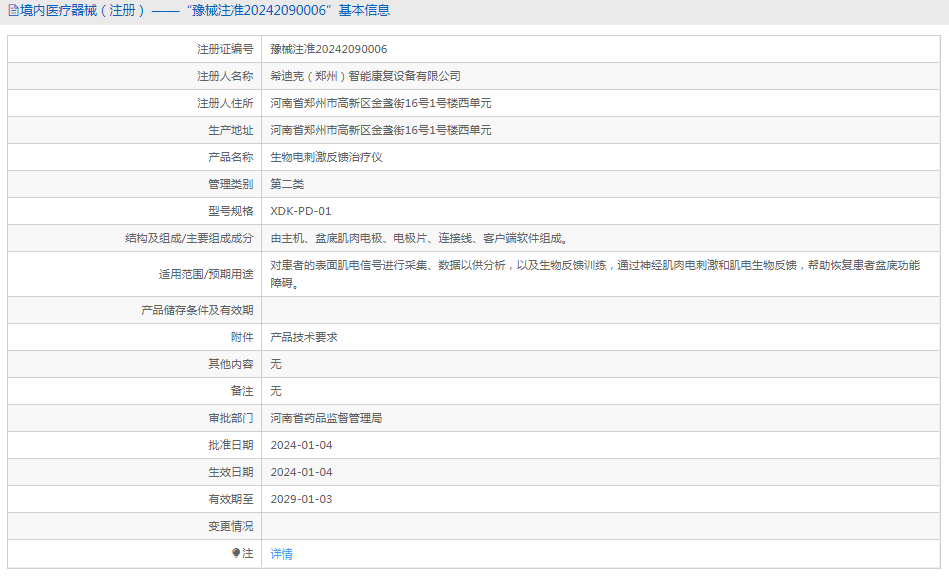Image resolution: width=949 pixels, height=577 pixels.
Task: Click the 无 value in the 其他内容 row
Action: pyautogui.click(x=276, y=364)
